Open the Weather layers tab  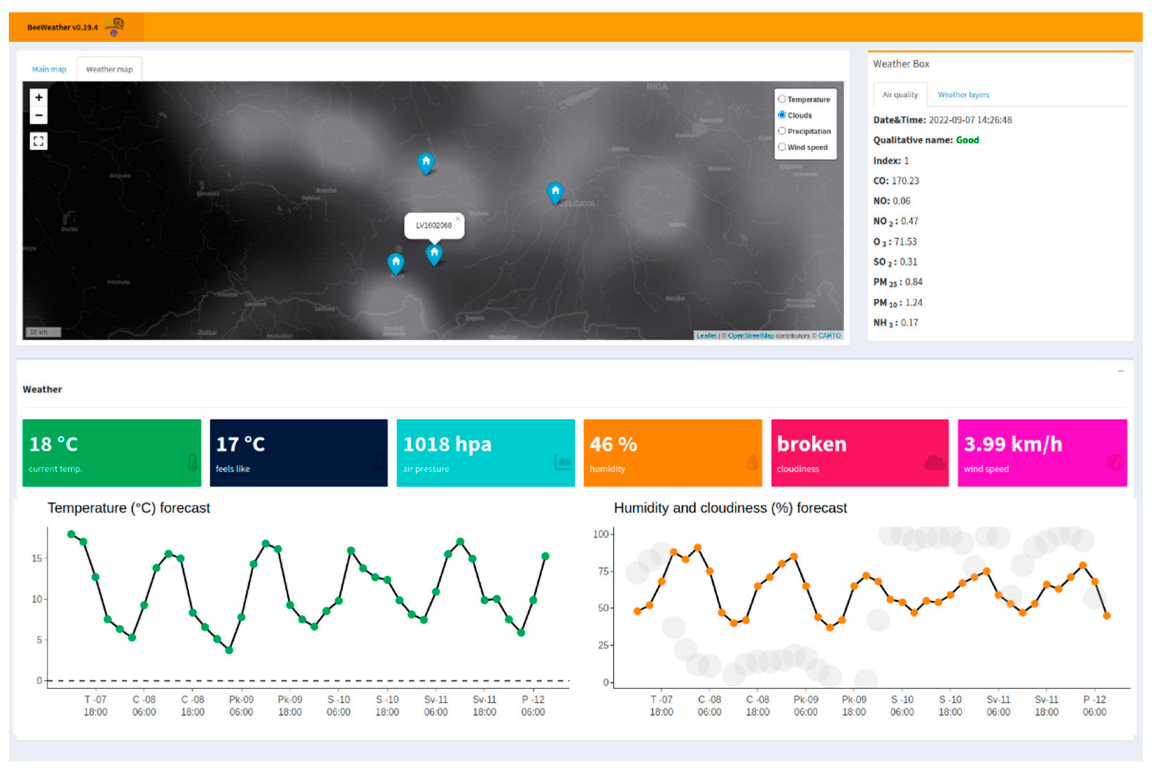pyautogui.click(x=963, y=95)
